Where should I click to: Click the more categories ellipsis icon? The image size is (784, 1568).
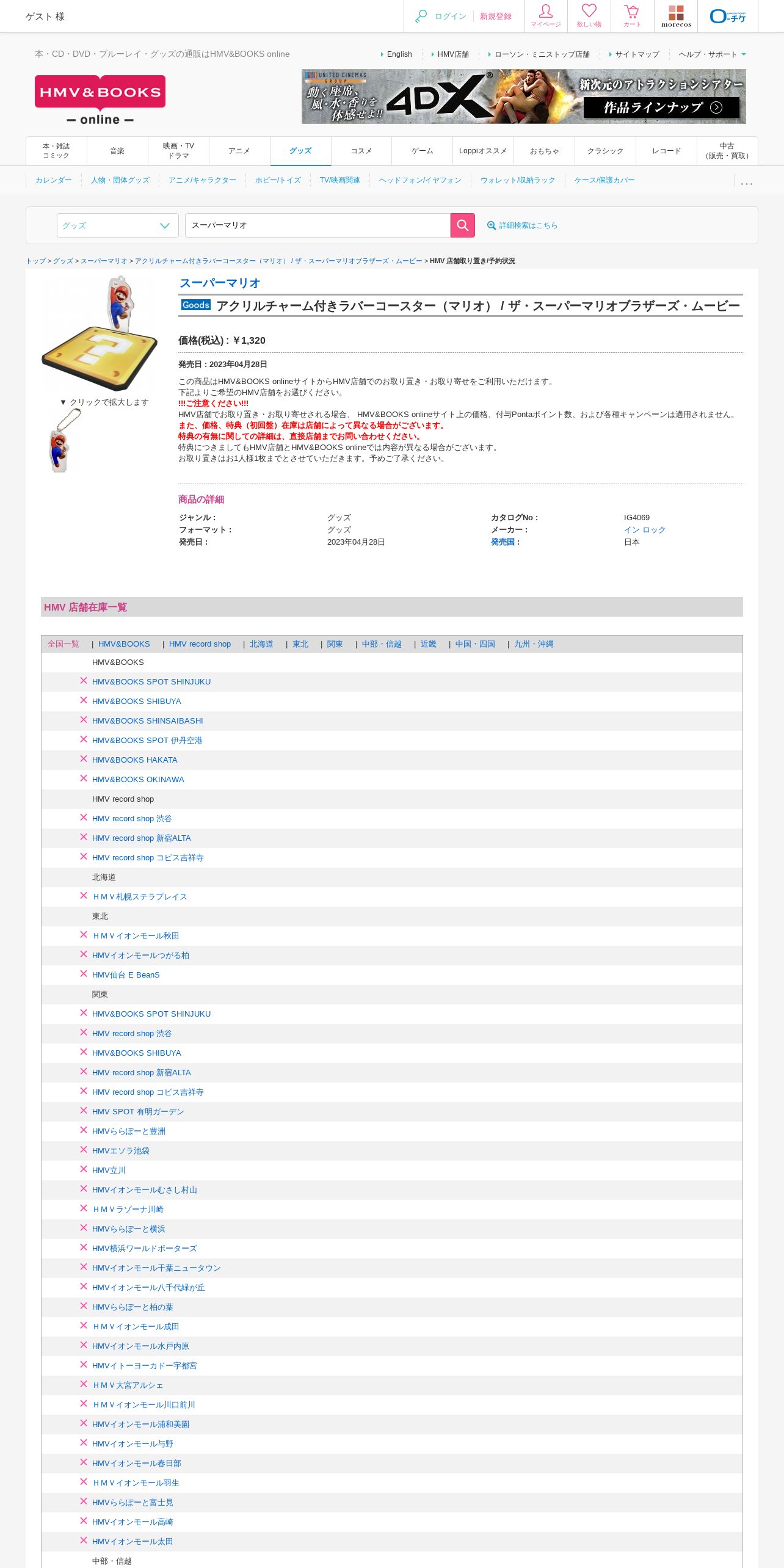[746, 183]
